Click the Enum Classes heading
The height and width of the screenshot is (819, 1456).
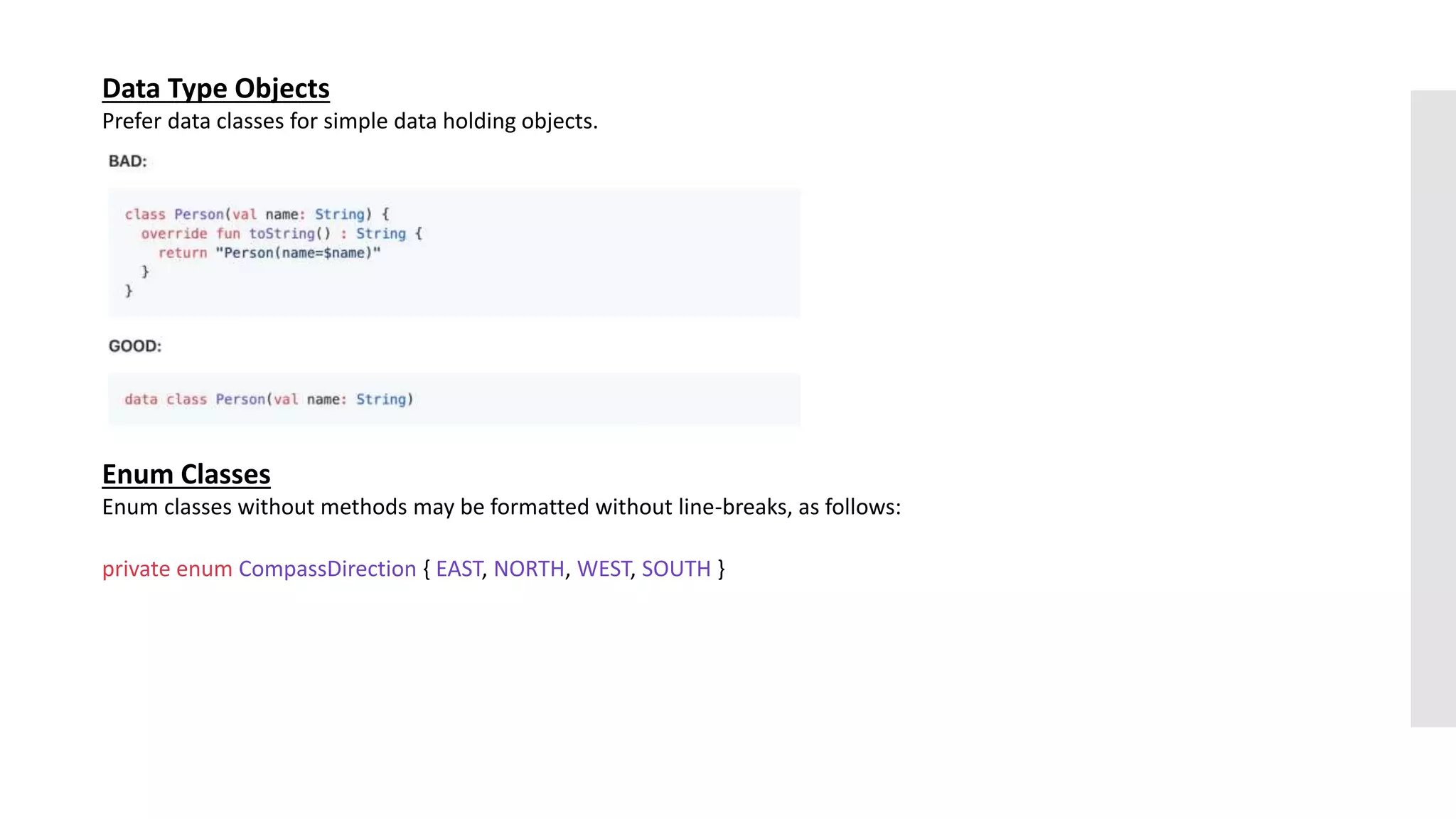tap(186, 474)
